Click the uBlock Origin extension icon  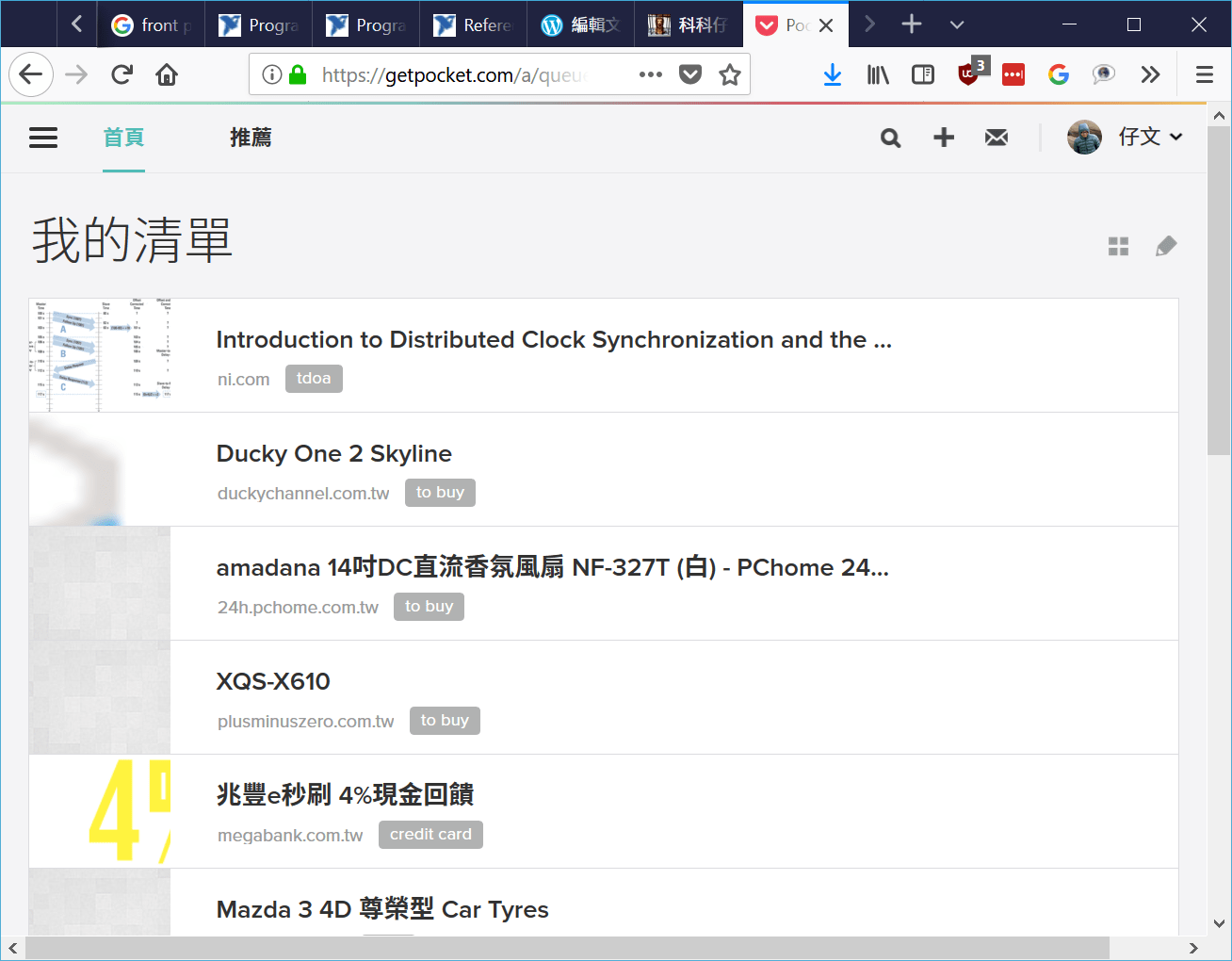click(968, 74)
